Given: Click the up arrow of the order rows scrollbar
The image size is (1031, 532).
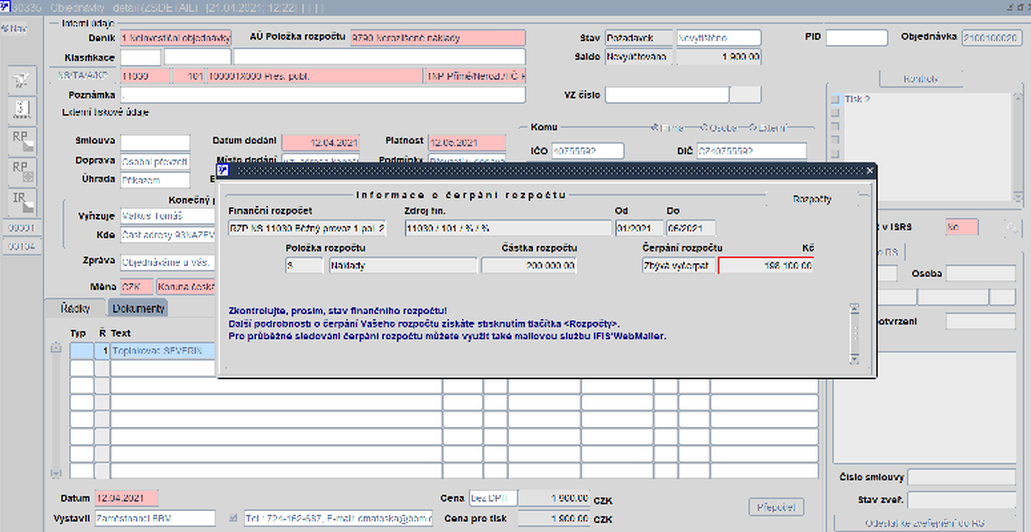Looking at the screenshot, I should [56, 349].
